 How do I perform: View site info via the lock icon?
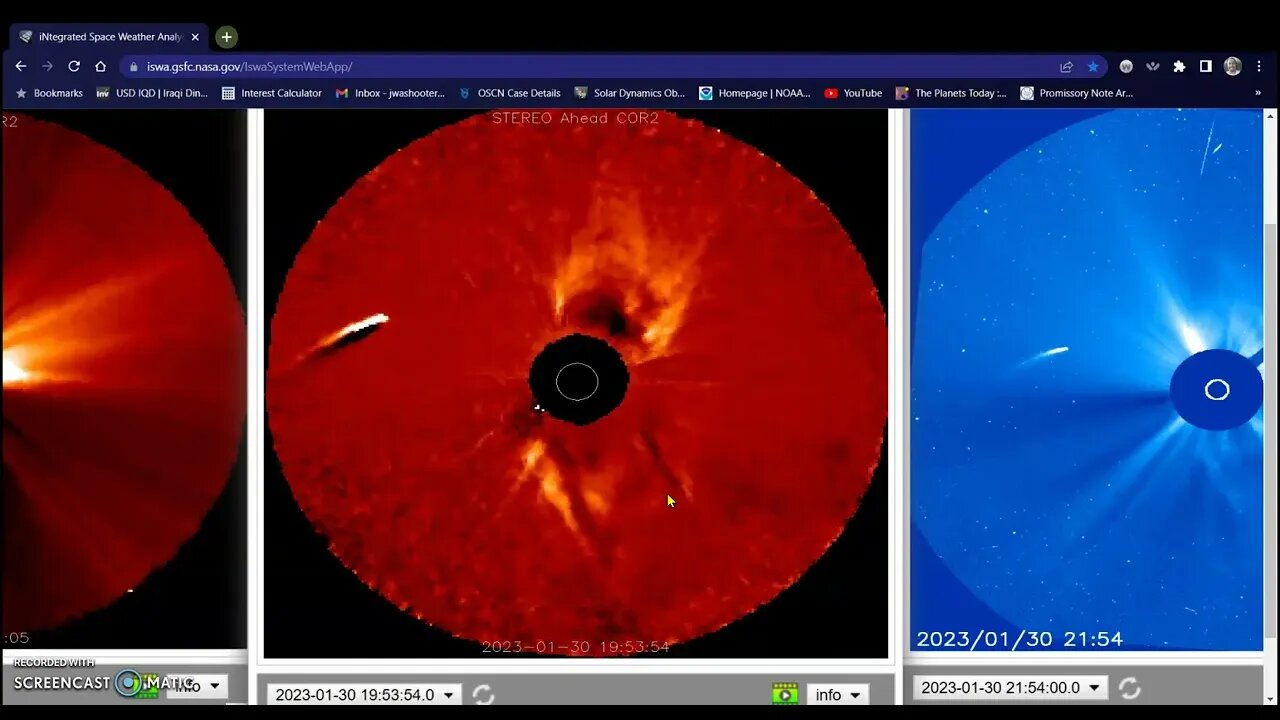pos(134,67)
